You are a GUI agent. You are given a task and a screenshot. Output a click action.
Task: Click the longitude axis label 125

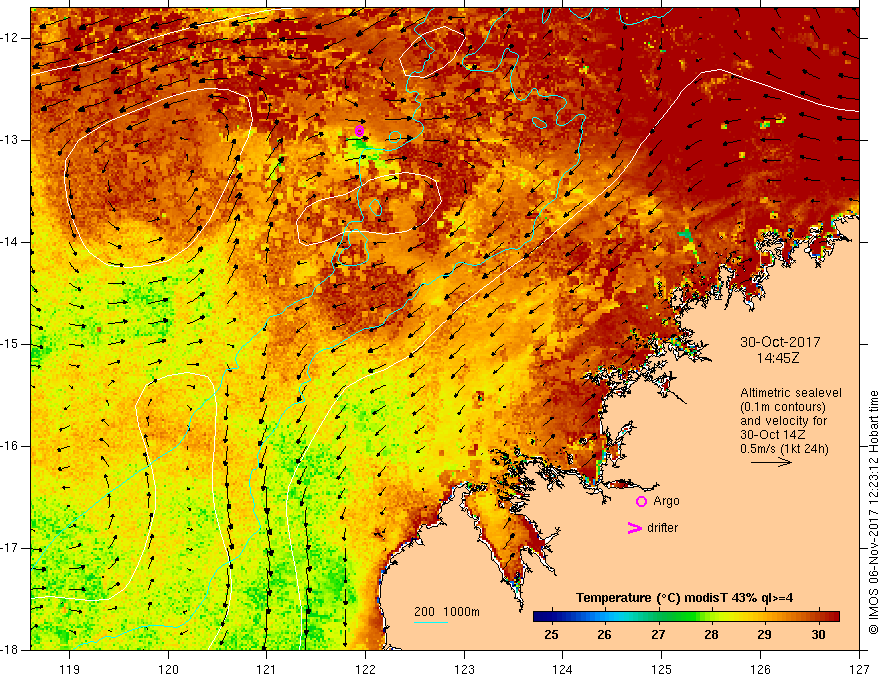point(662,669)
